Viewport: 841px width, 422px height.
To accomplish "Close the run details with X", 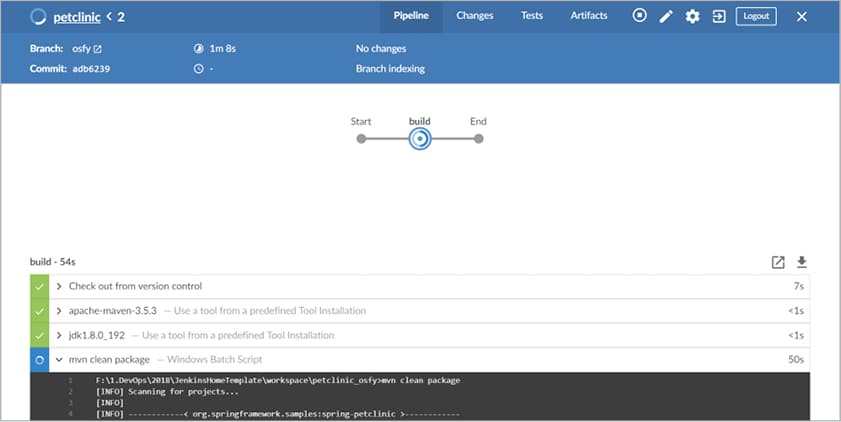I will click(x=801, y=17).
